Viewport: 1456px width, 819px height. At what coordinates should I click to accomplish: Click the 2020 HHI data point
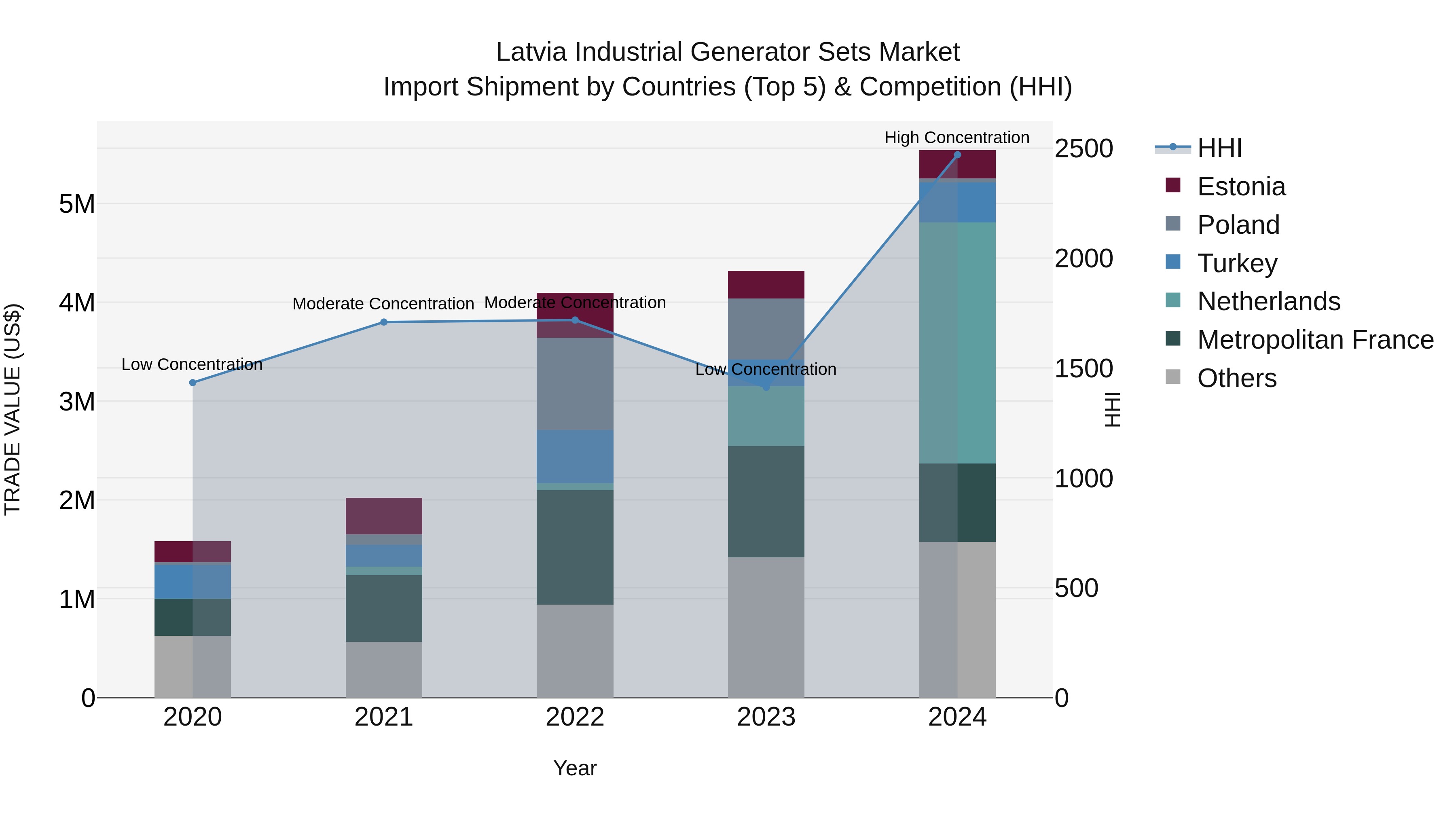coord(193,383)
